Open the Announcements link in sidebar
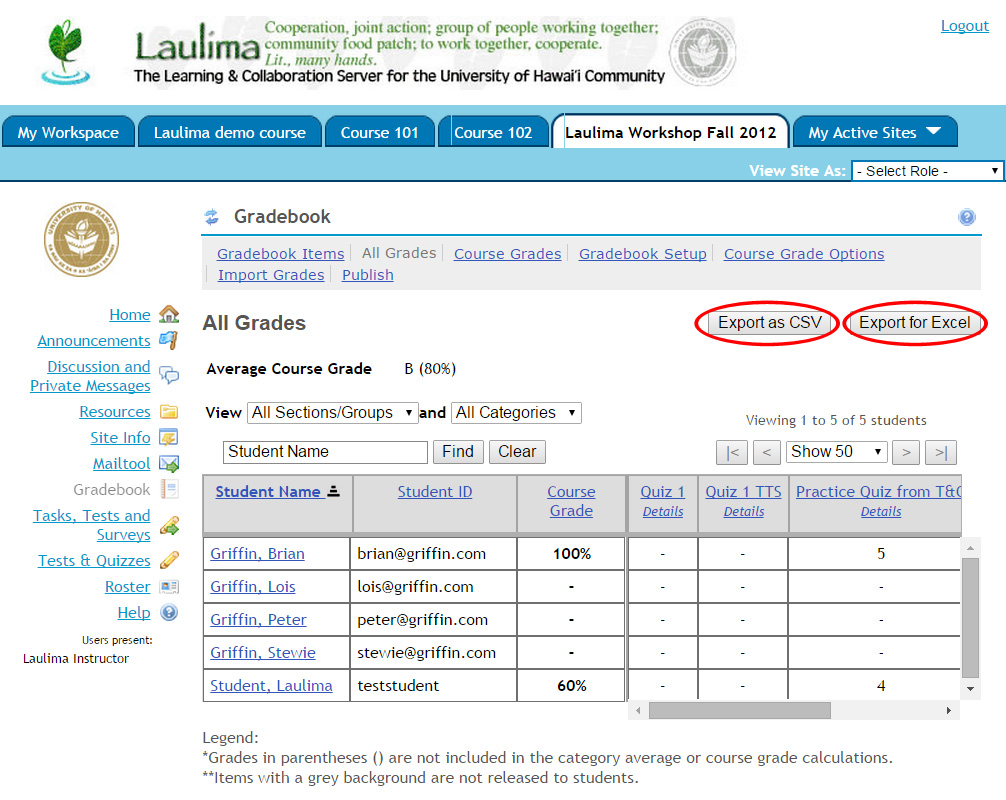1006x800 pixels. click(x=94, y=341)
